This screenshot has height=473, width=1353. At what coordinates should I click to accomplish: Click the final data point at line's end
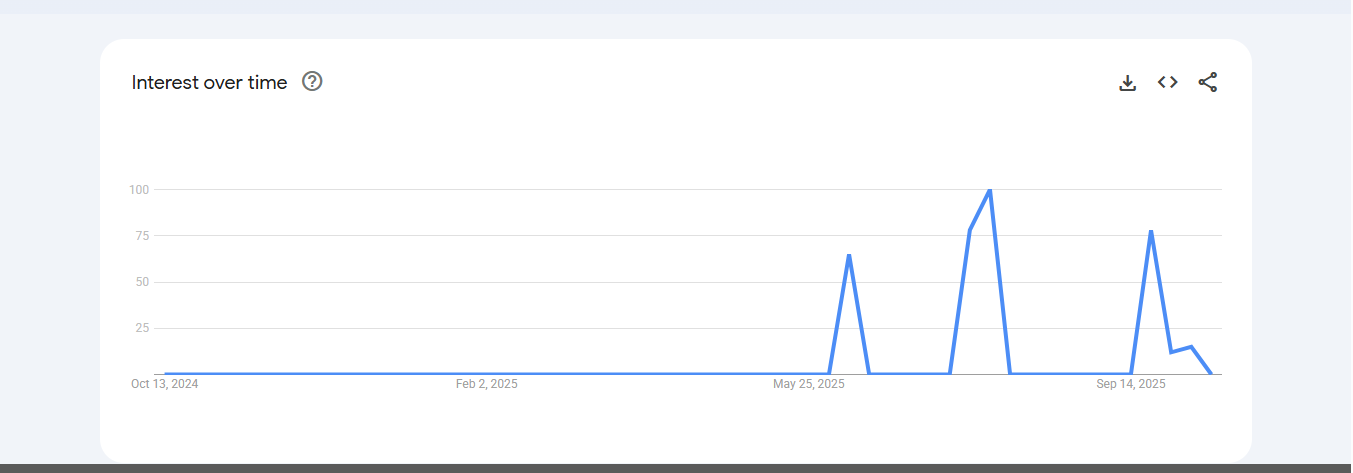click(1211, 373)
